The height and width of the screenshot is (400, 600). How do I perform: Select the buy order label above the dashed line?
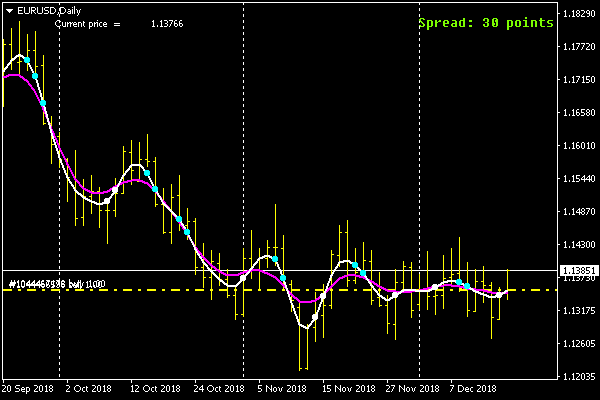(x=57, y=284)
